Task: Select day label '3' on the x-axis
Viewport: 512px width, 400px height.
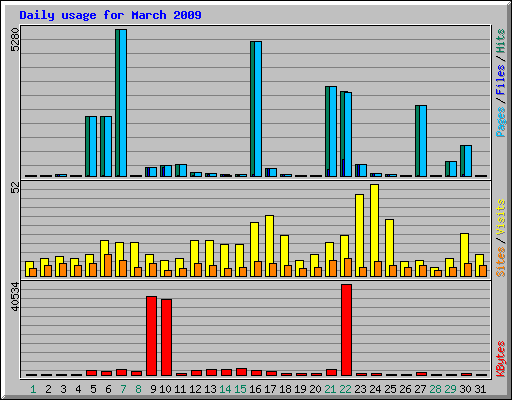Action: point(63,389)
